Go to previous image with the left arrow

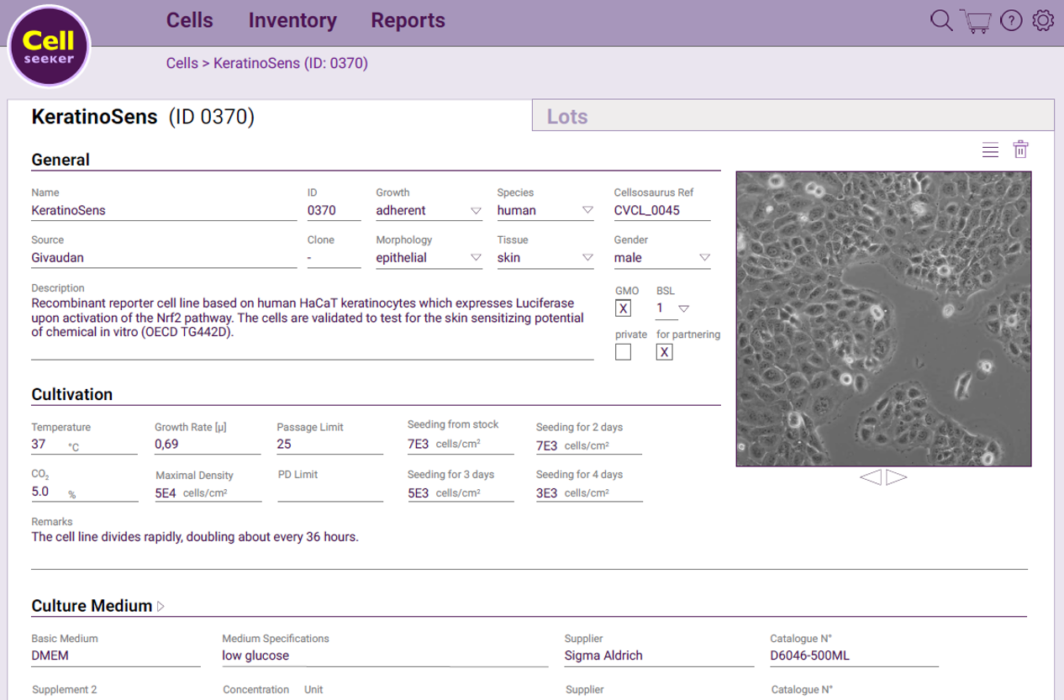pos(873,477)
